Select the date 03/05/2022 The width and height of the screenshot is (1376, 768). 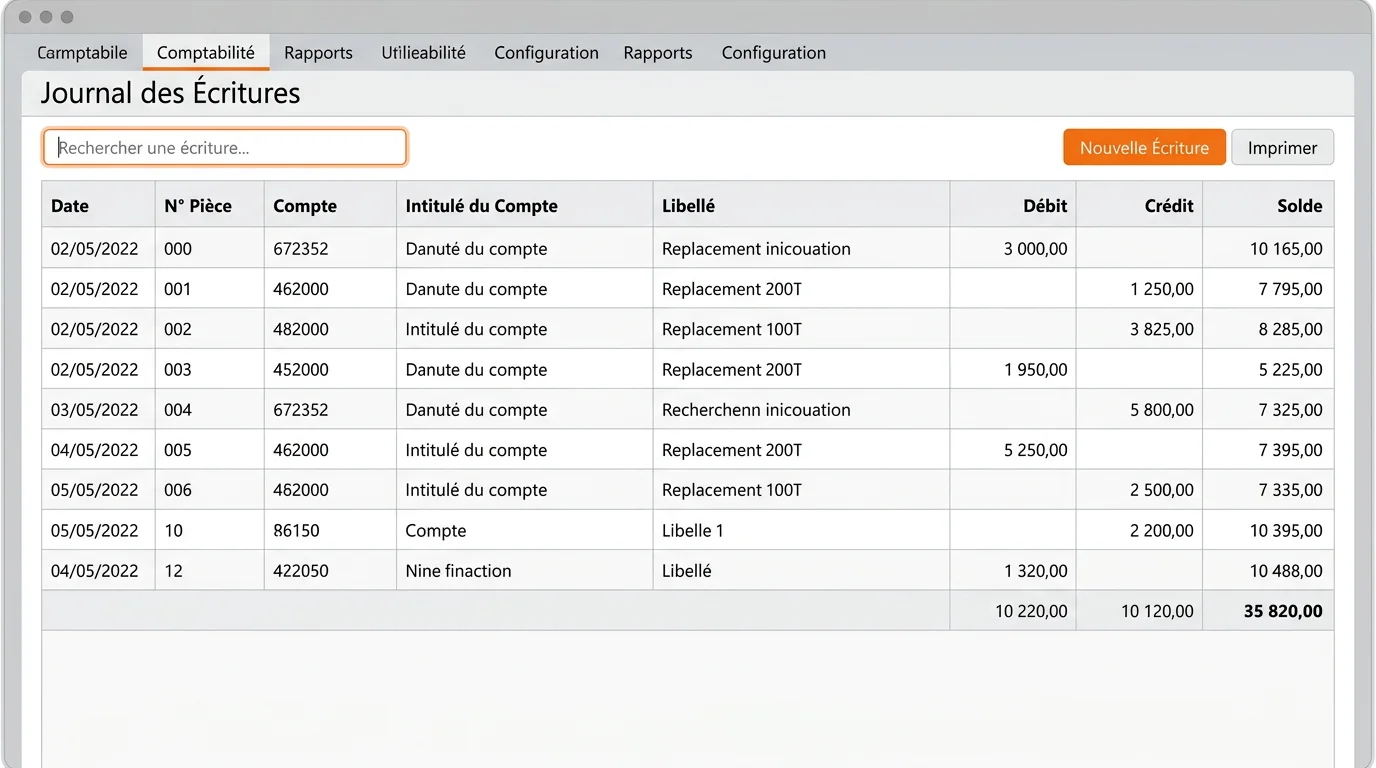[x=95, y=409]
